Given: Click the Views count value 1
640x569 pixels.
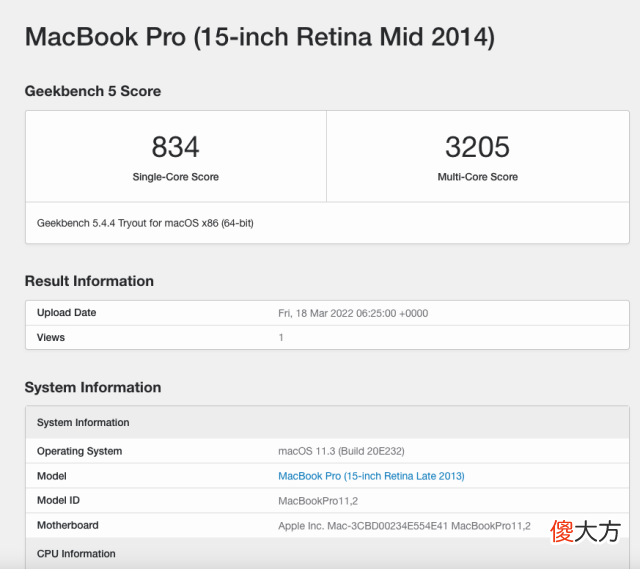Looking at the screenshot, I should coord(281,337).
